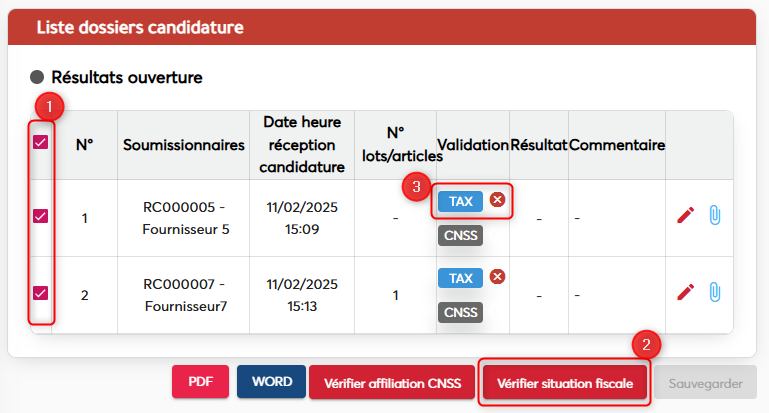This screenshot has width=769, height=413.
Task: Open the attachment paperclip for Fournisseur7
Action: [714, 291]
